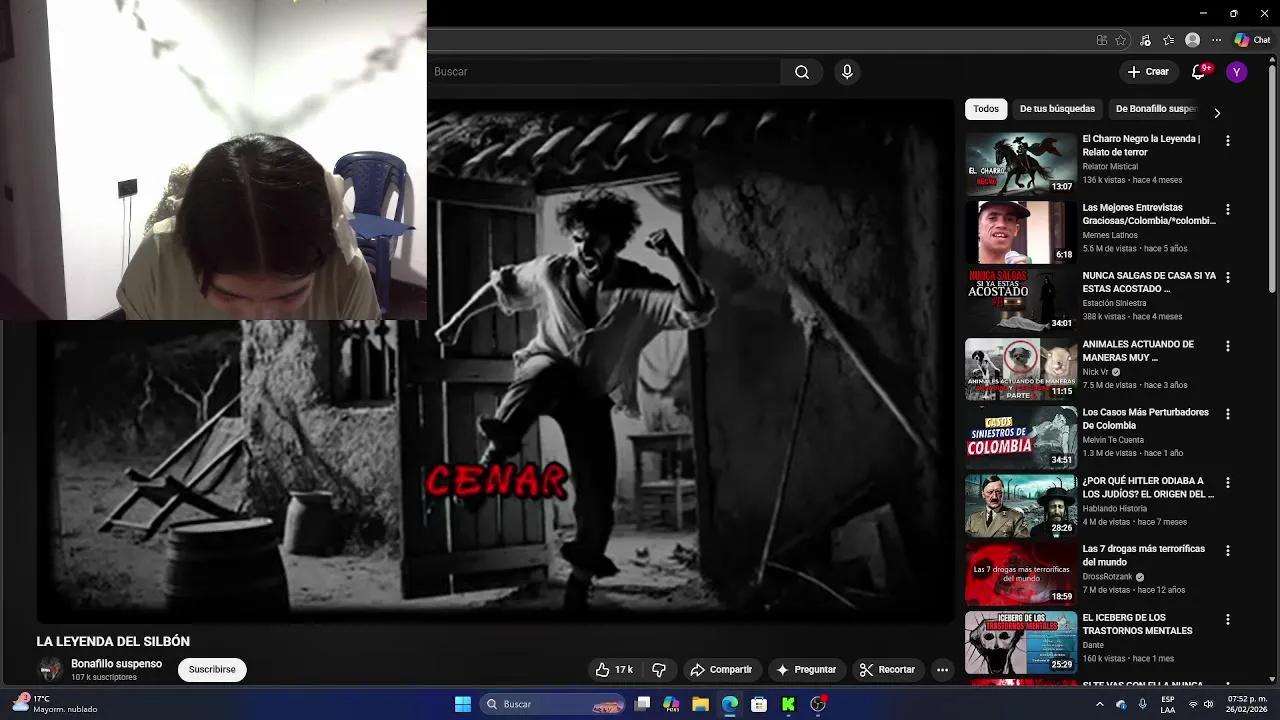Open options menu for EL ICEBERG video
Screen dimensions: 1280x720
point(1228,619)
